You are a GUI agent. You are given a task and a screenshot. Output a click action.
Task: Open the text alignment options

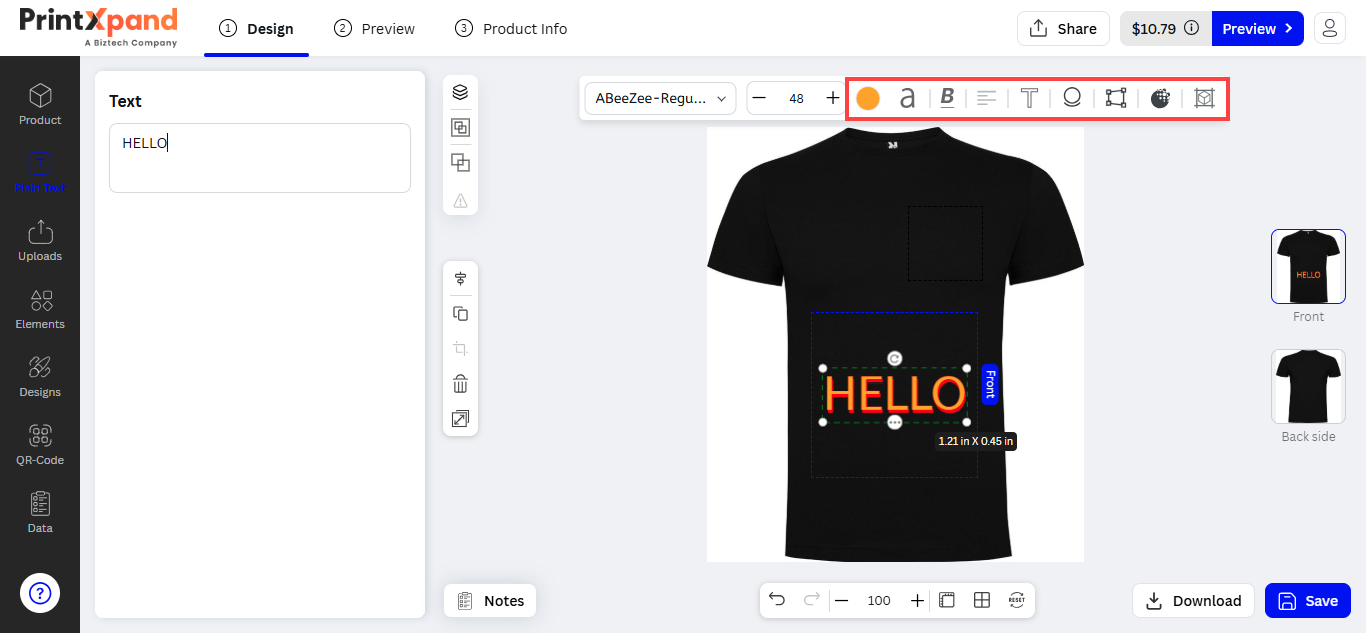(x=987, y=98)
